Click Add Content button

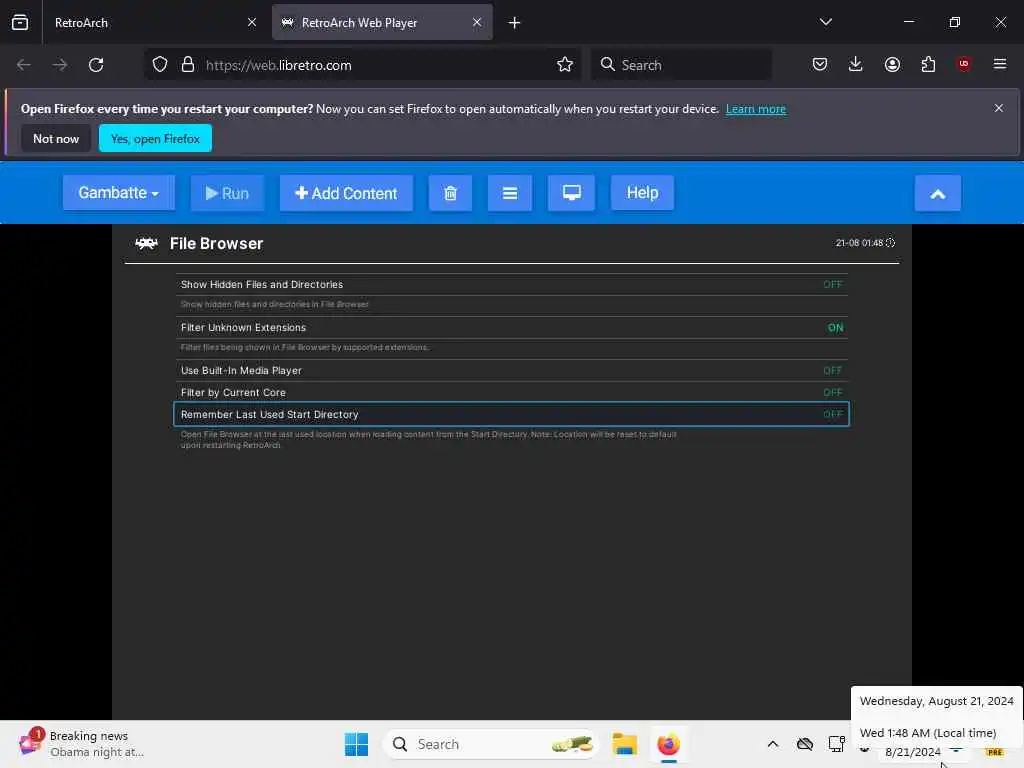(346, 193)
